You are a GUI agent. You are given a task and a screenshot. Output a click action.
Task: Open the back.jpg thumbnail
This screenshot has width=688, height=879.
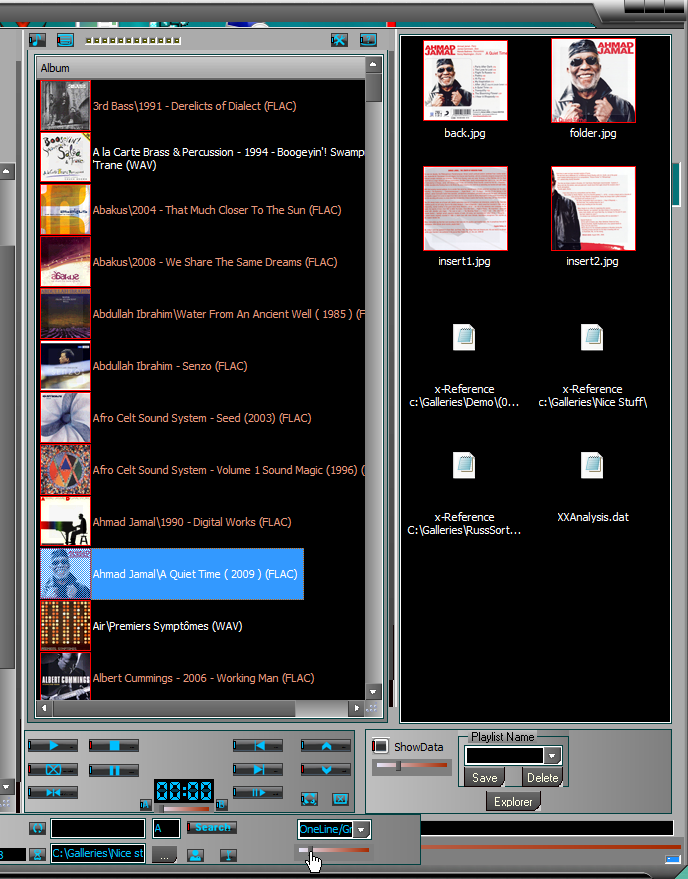click(465, 81)
